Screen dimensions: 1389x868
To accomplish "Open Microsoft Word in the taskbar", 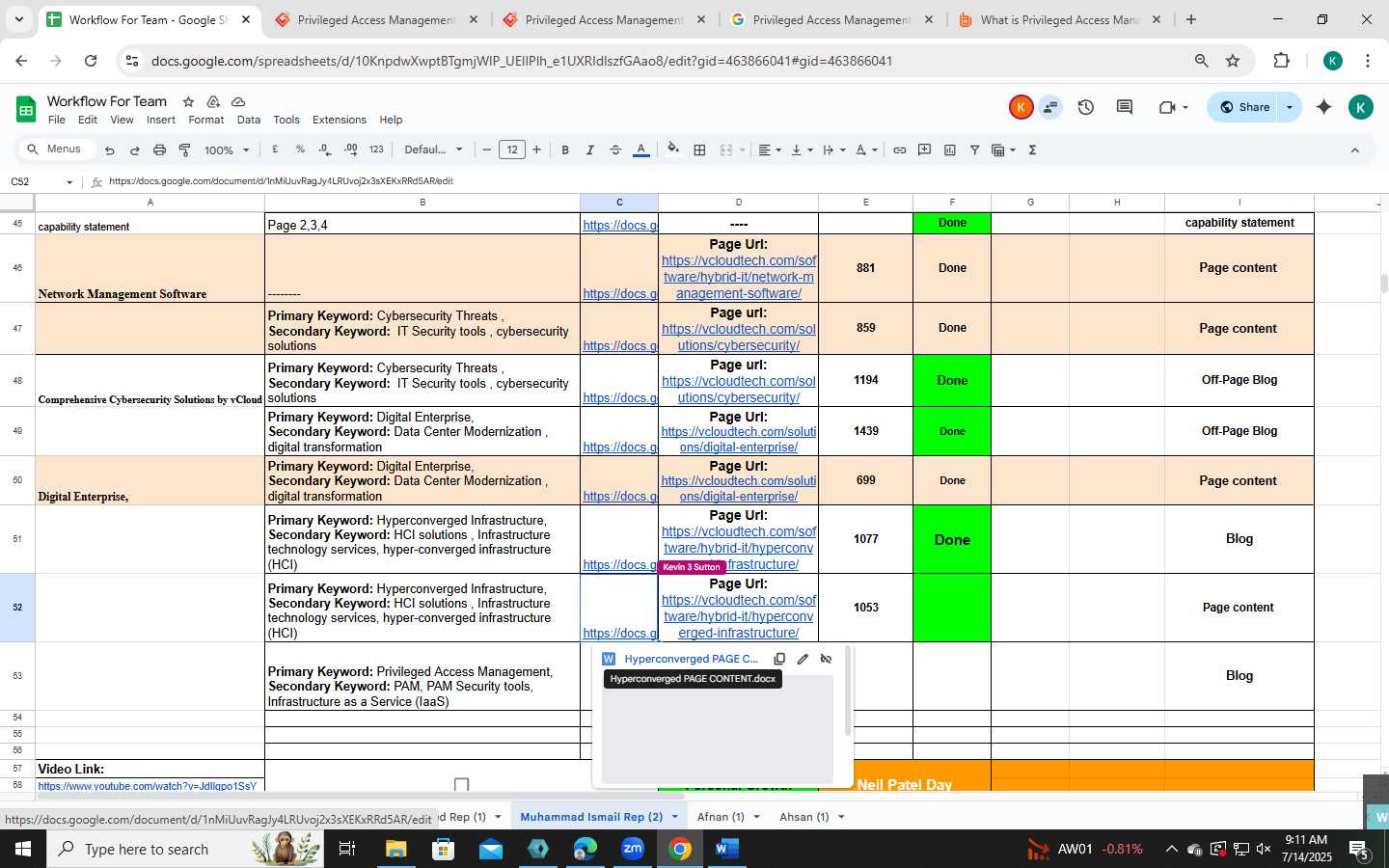I will (x=726, y=849).
